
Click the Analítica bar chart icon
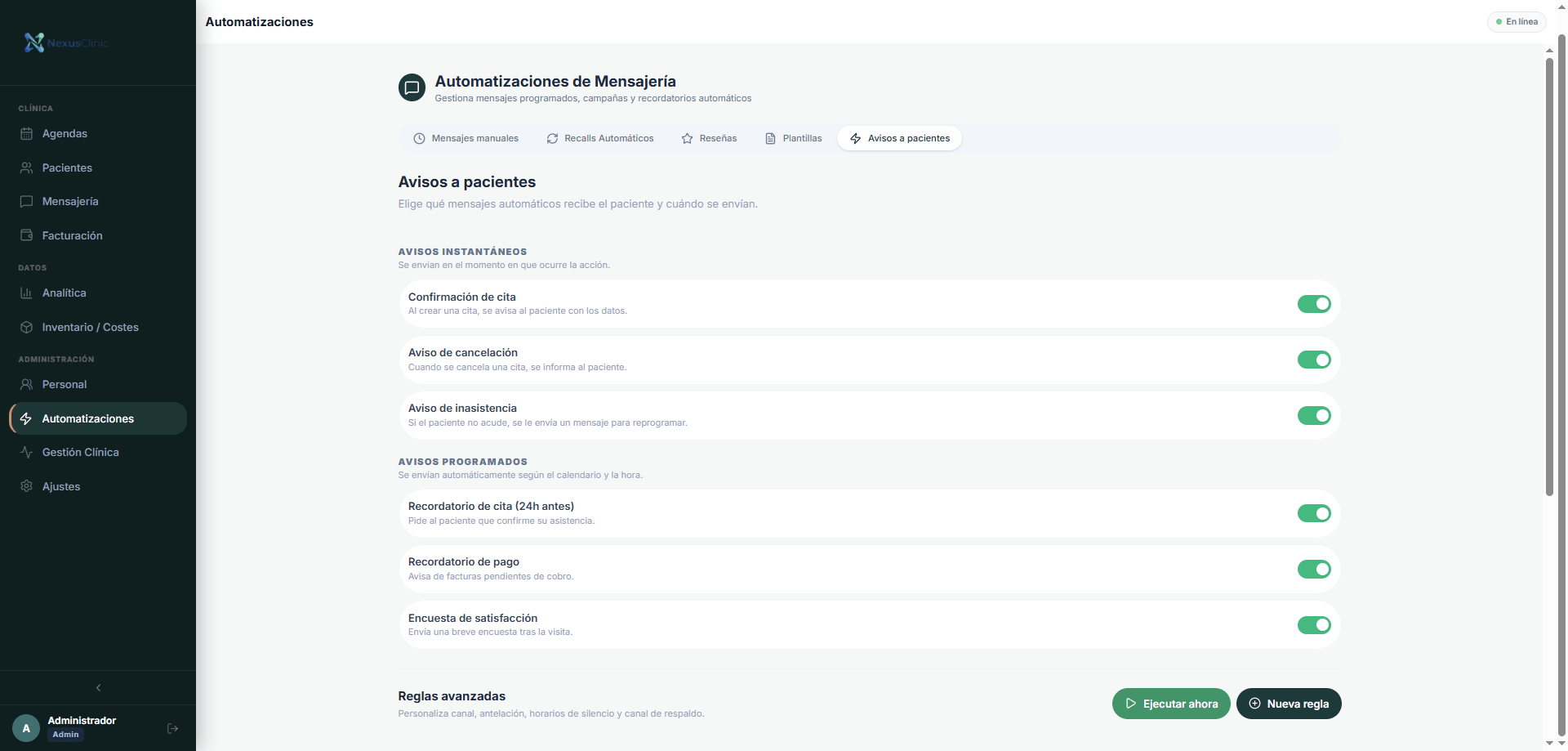pos(26,293)
